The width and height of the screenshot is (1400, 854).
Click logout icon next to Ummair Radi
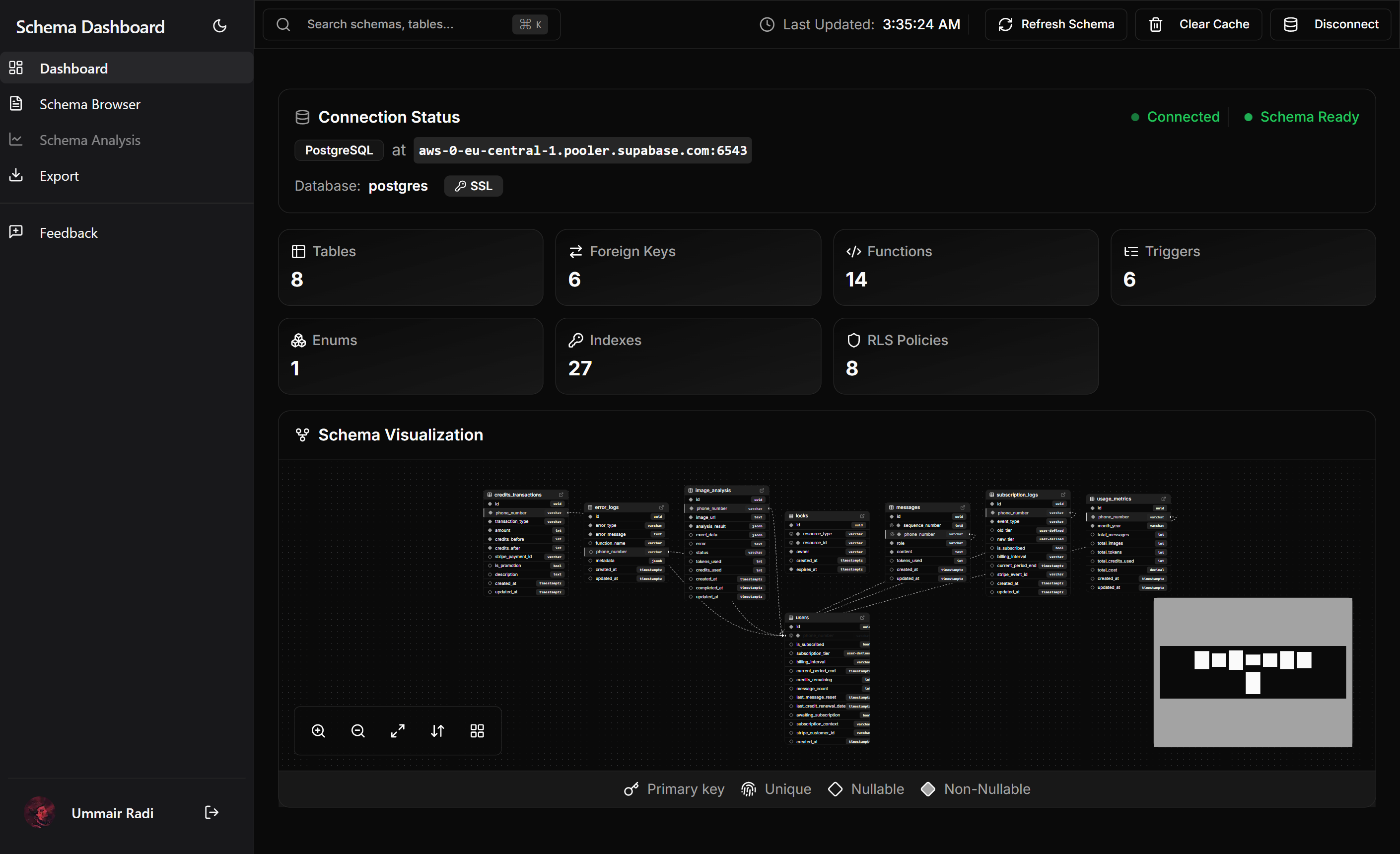pos(211,812)
